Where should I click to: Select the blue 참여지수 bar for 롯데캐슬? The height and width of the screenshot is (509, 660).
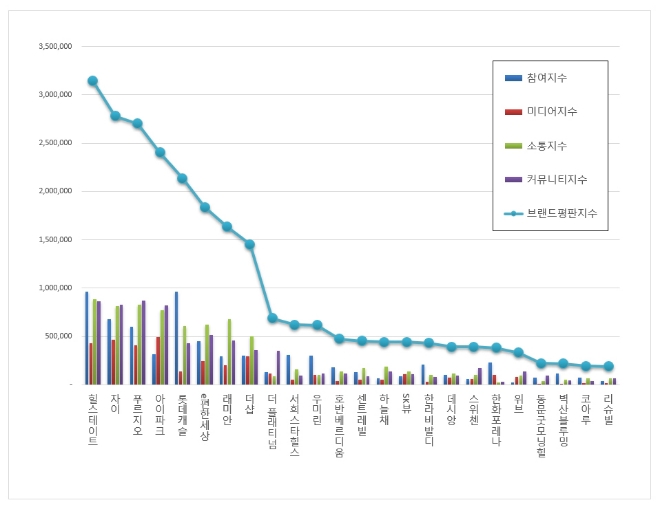[177, 338]
